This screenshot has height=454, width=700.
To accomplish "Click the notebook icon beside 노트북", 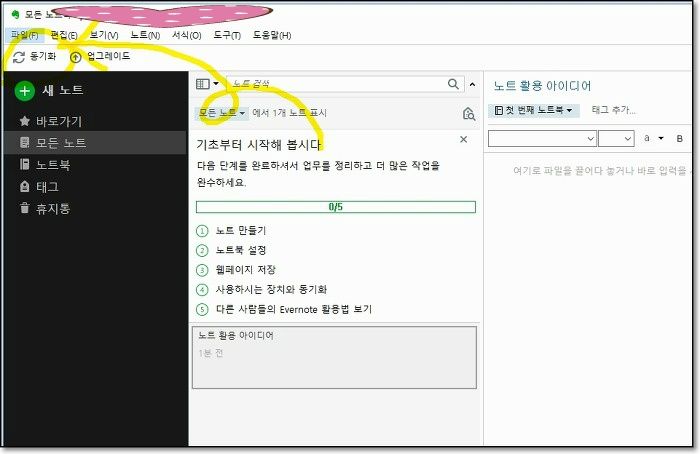I will (x=25, y=164).
